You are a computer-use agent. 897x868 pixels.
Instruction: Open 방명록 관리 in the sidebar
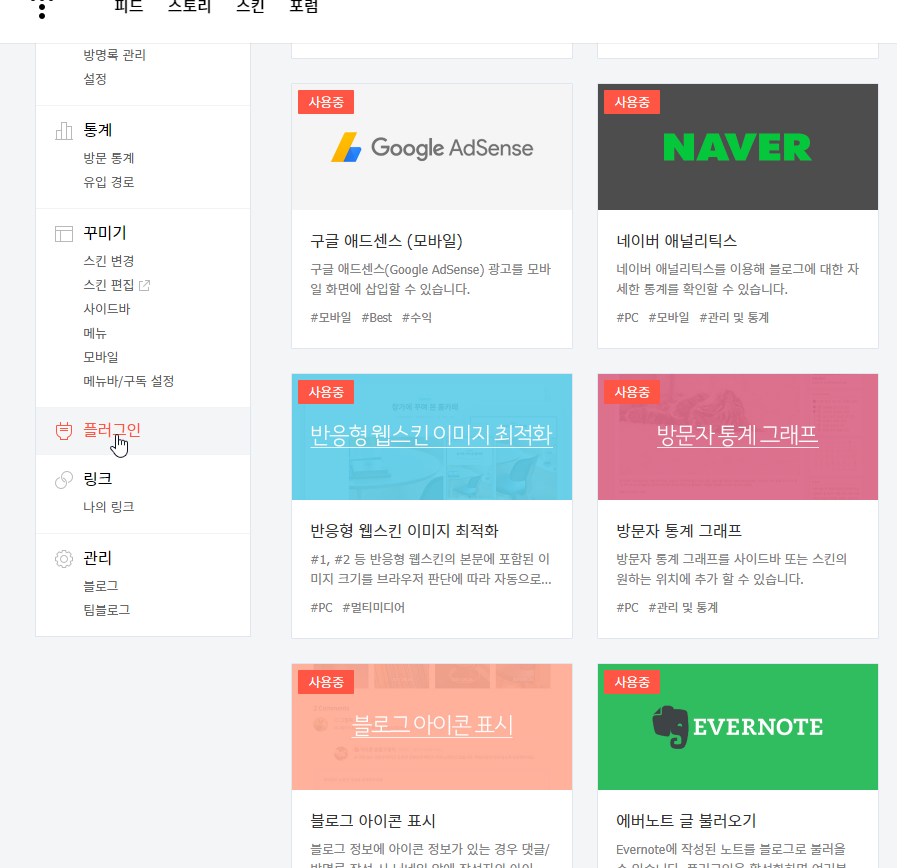click(x=114, y=55)
